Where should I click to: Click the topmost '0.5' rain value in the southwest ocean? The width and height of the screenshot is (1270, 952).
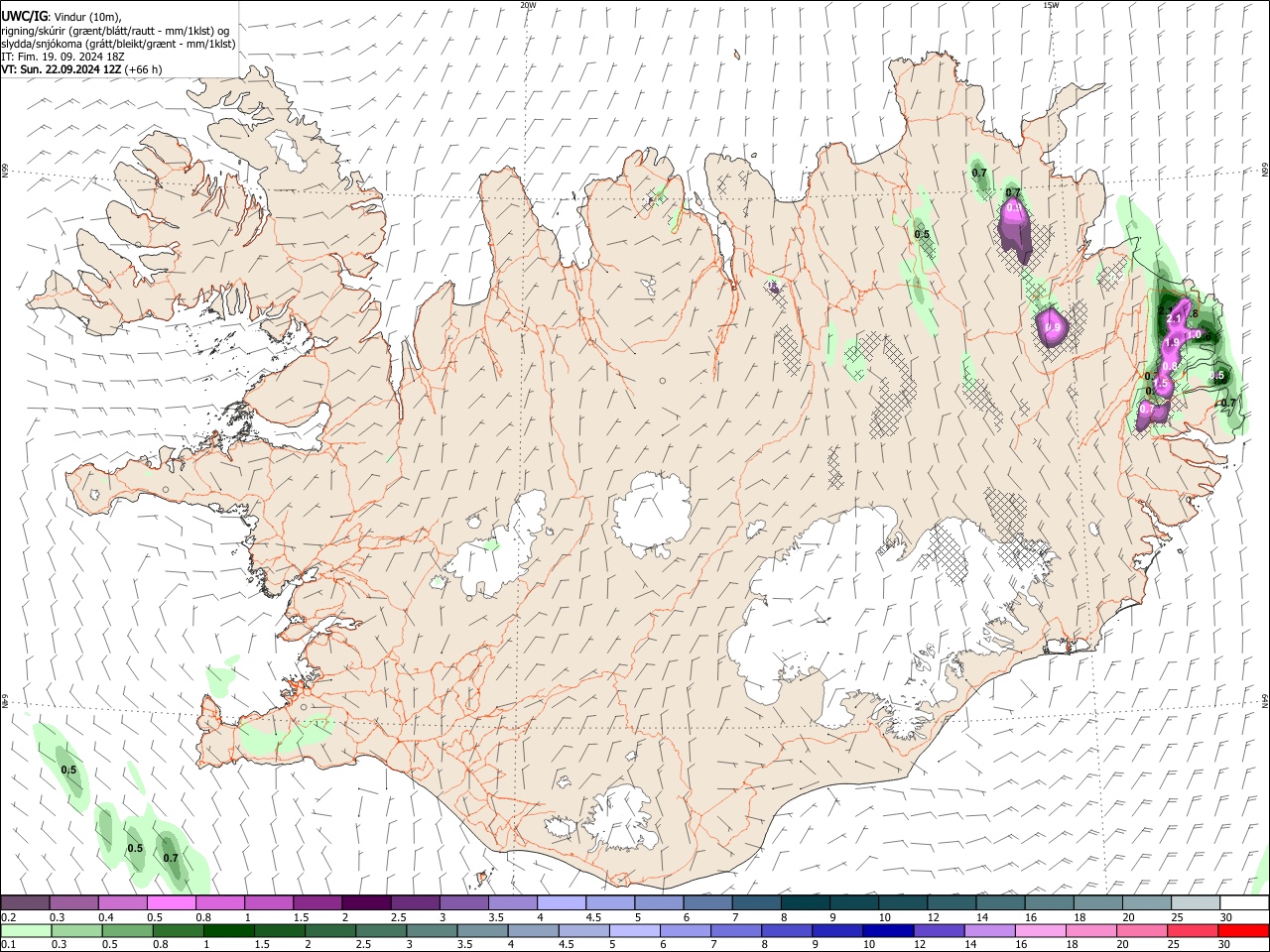click(68, 770)
